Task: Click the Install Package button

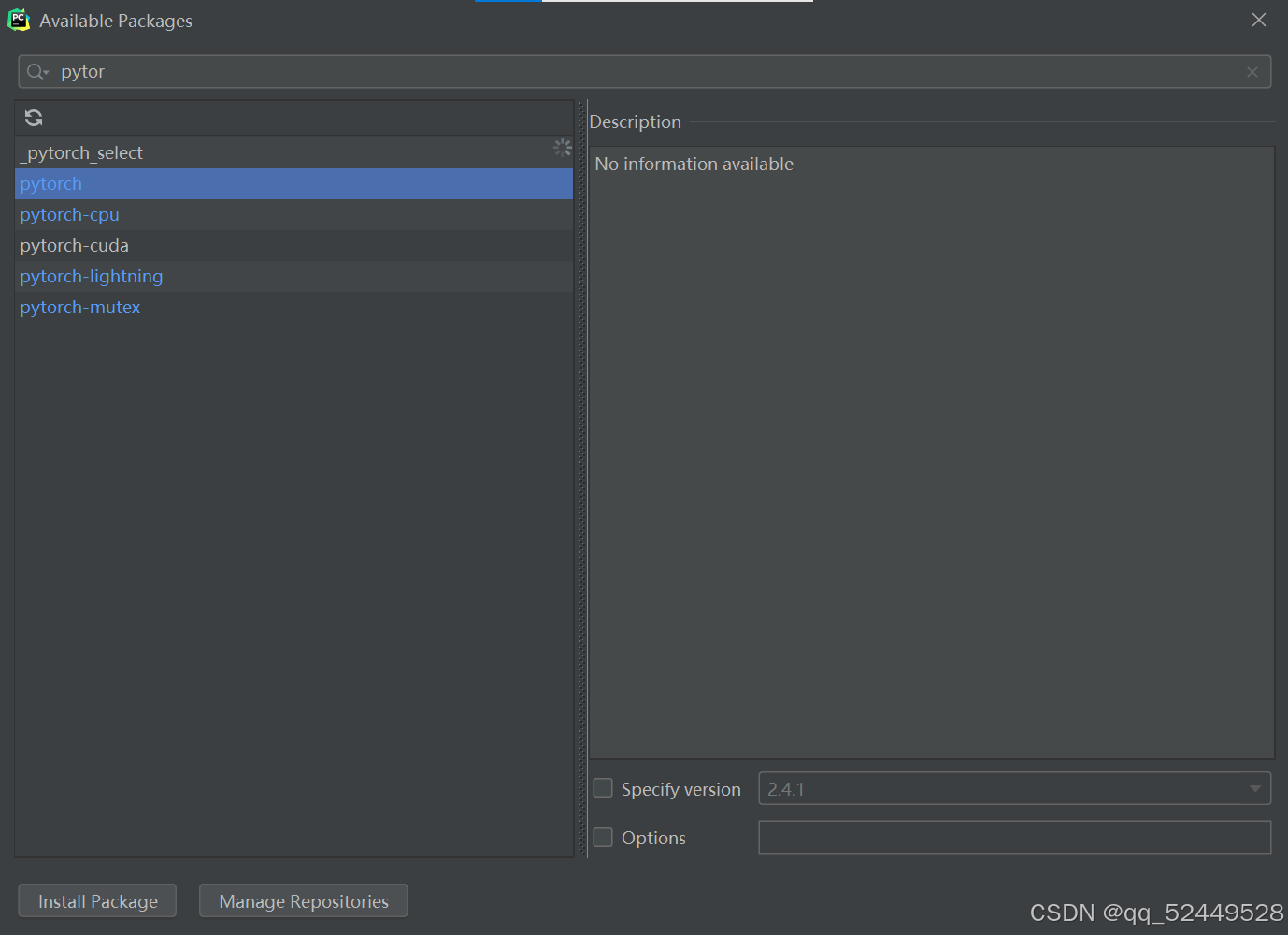Action: pyautogui.click(x=97, y=900)
